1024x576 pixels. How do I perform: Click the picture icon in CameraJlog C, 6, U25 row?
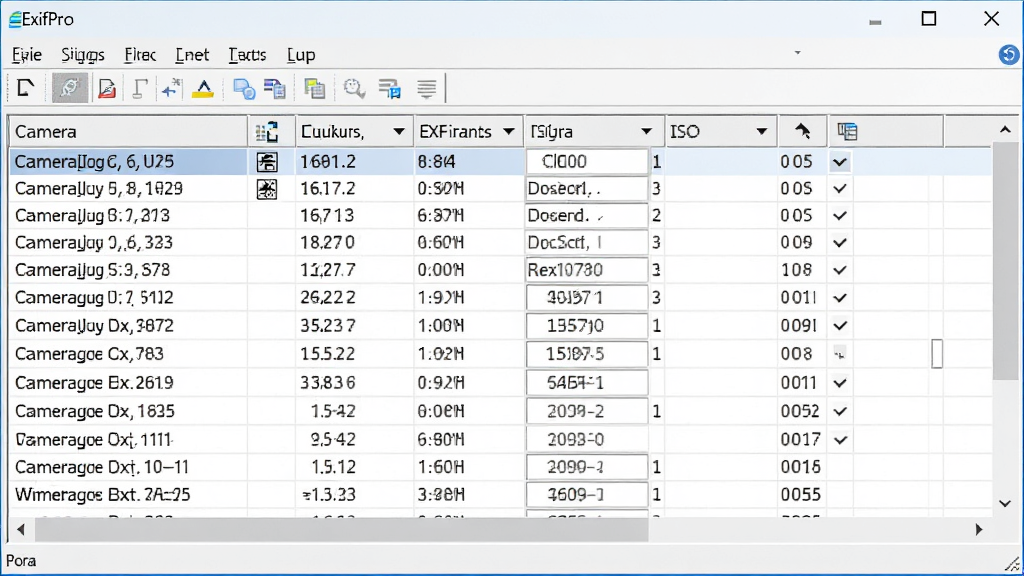click(x=266, y=161)
